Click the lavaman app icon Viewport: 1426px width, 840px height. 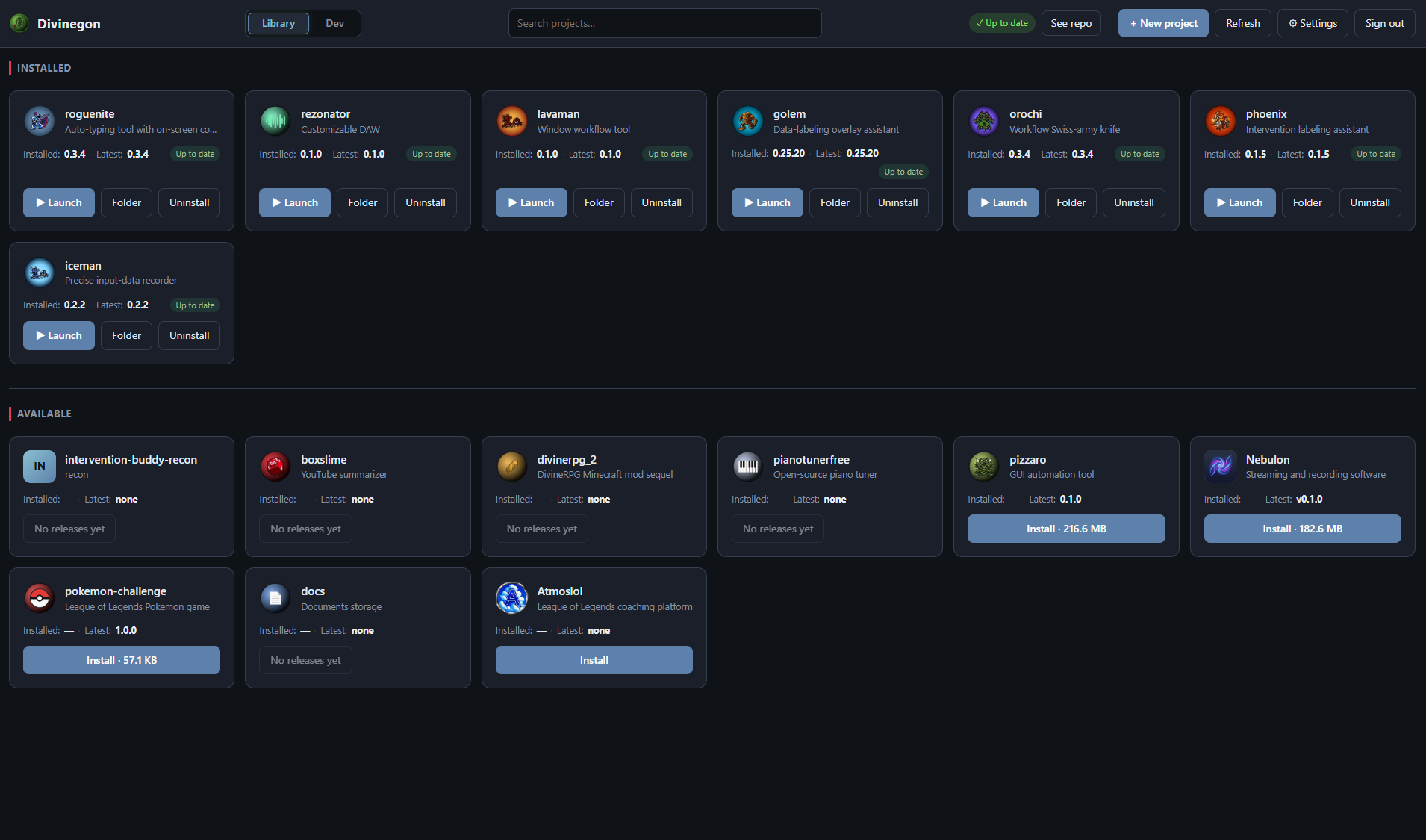tap(511, 121)
